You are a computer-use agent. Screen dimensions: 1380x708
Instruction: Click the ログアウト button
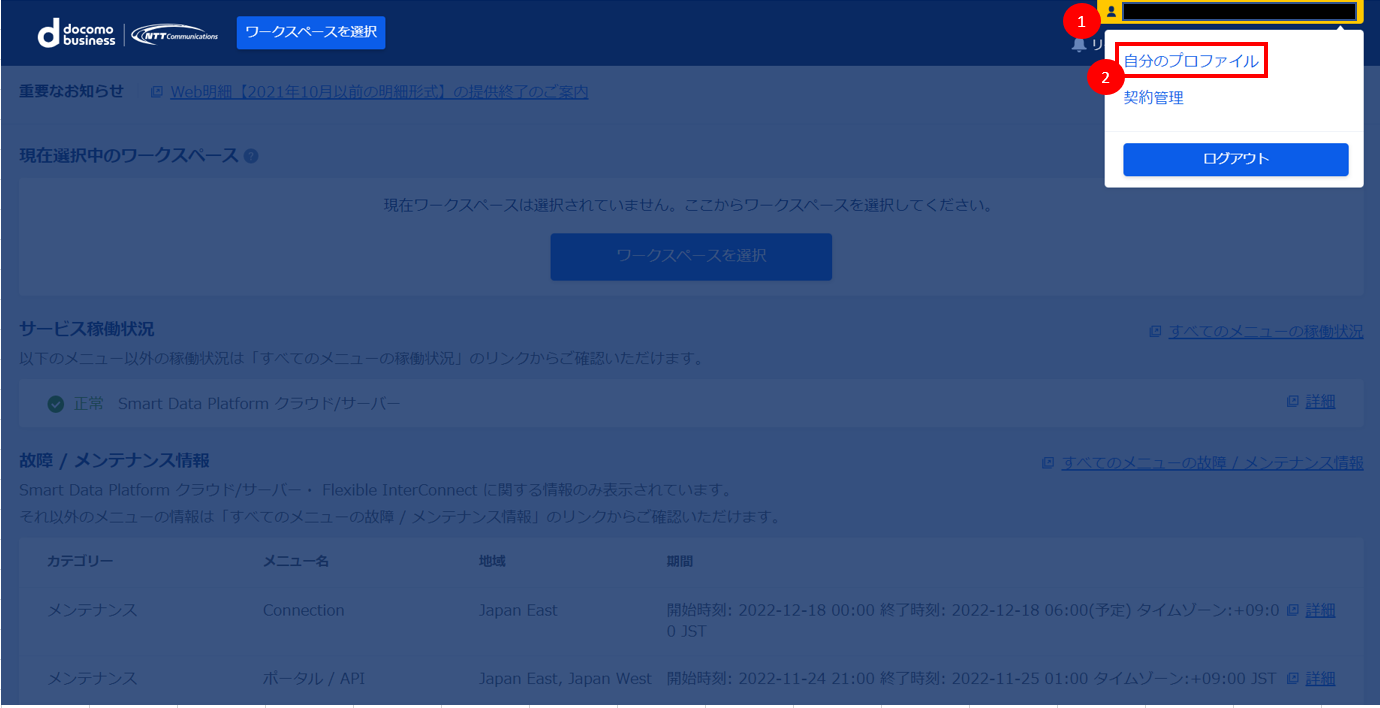tap(1236, 159)
